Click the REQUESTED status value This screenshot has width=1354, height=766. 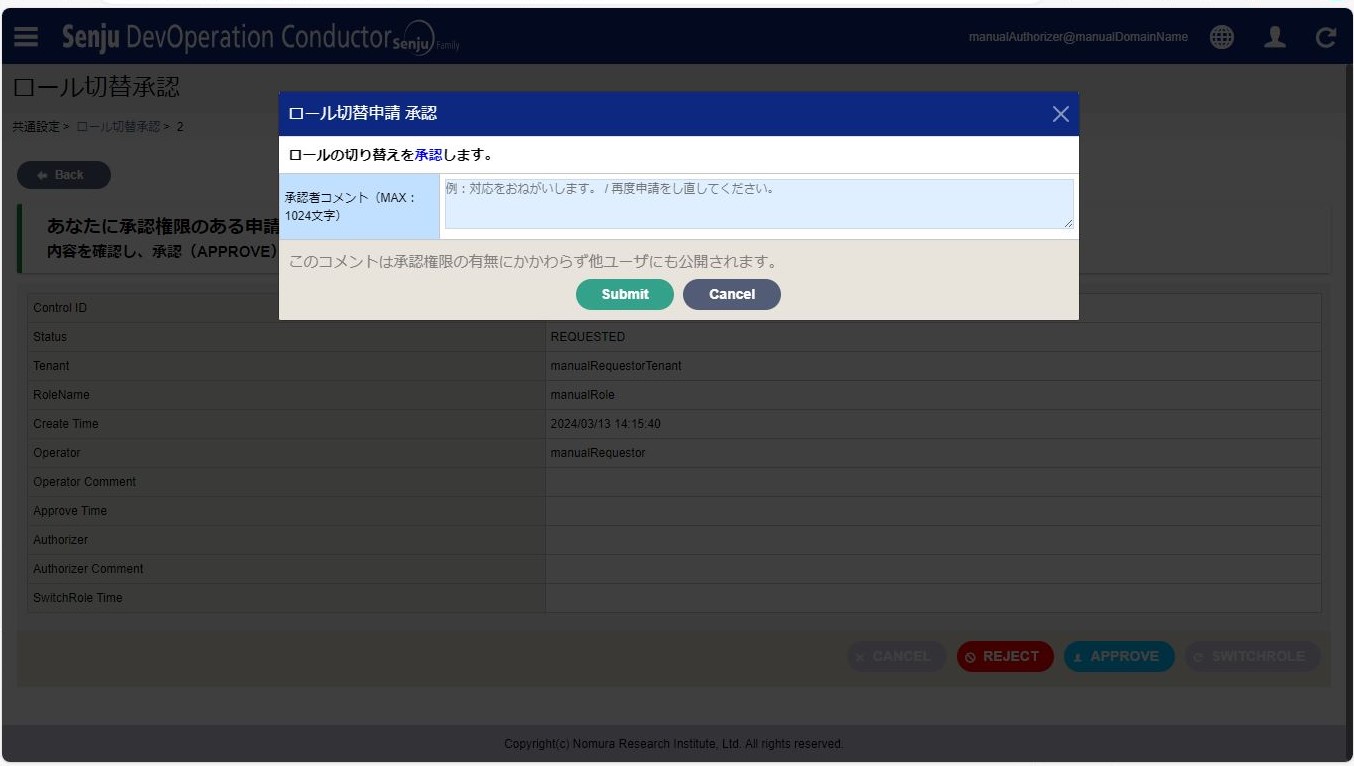pyautogui.click(x=588, y=337)
